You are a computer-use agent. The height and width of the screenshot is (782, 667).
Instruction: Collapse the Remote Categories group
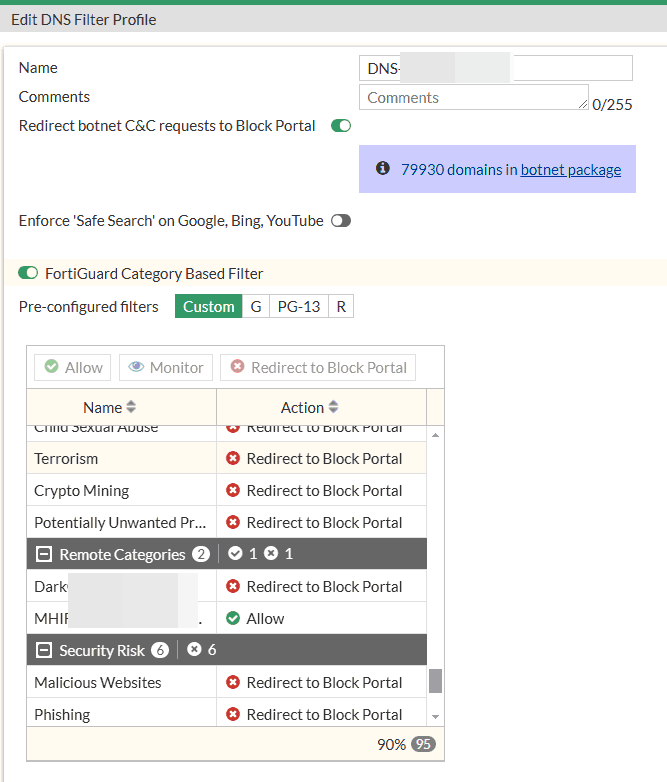coord(44,554)
